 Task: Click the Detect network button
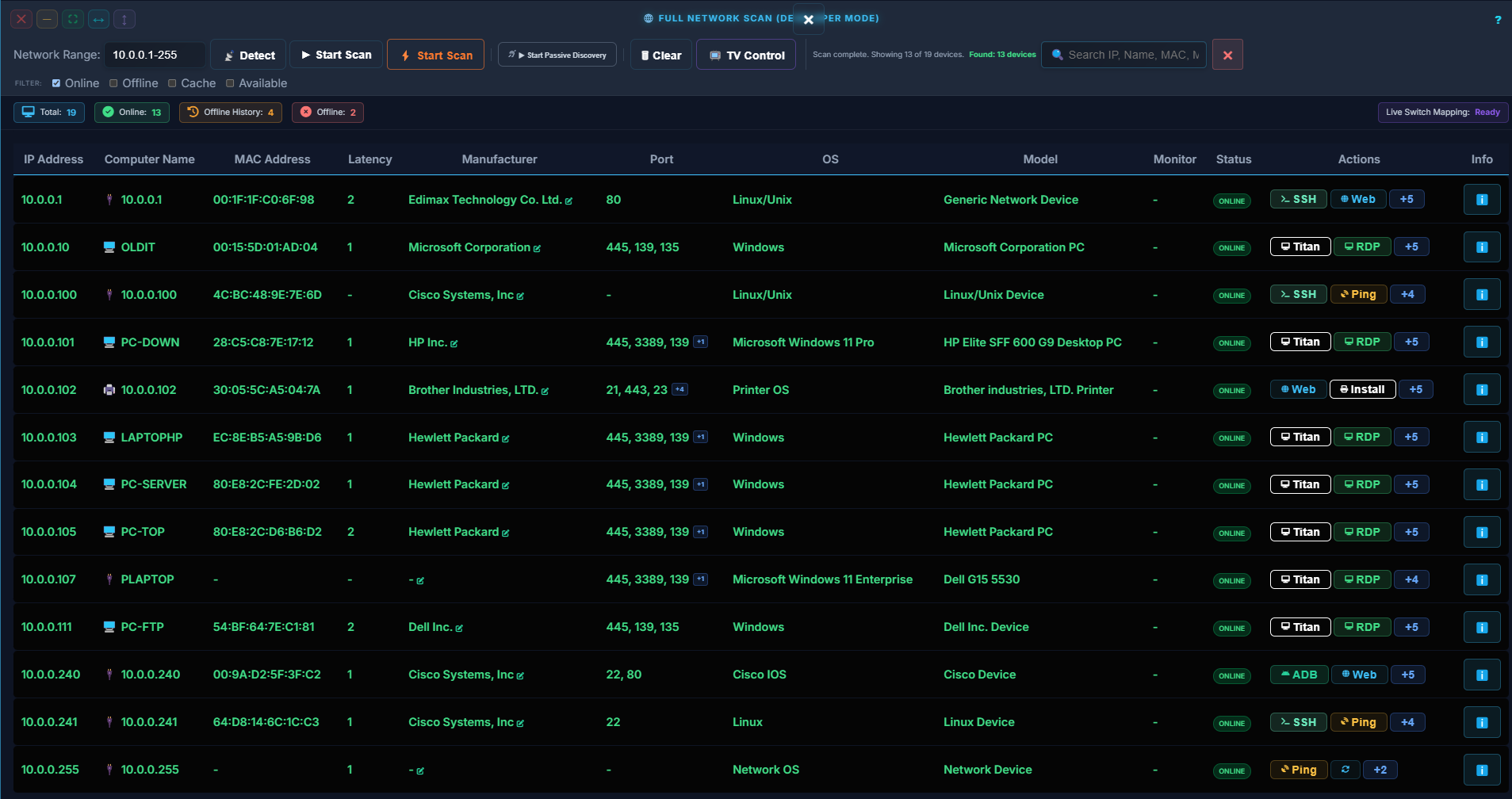click(x=249, y=55)
